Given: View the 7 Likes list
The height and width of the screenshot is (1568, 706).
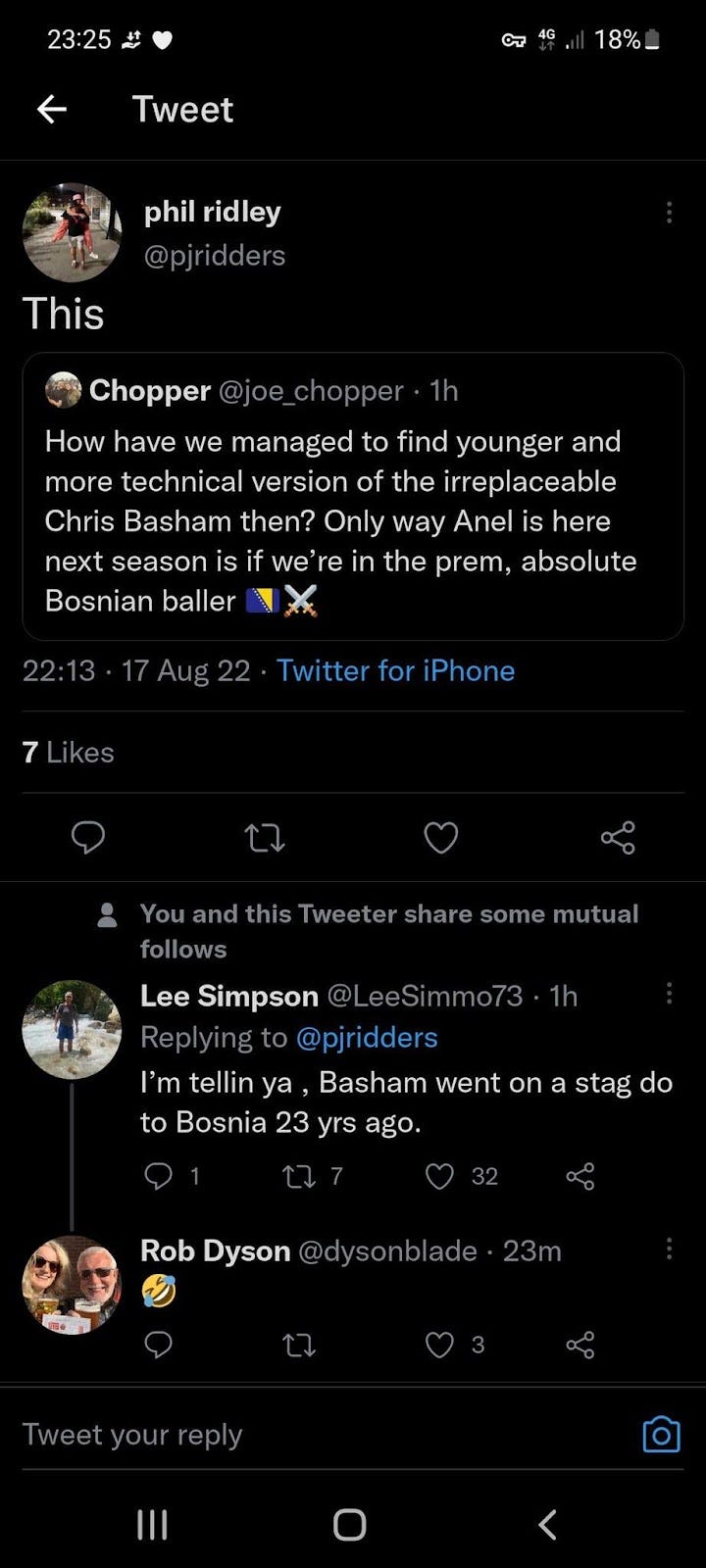Looking at the screenshot, I should (x=68, y=753).
